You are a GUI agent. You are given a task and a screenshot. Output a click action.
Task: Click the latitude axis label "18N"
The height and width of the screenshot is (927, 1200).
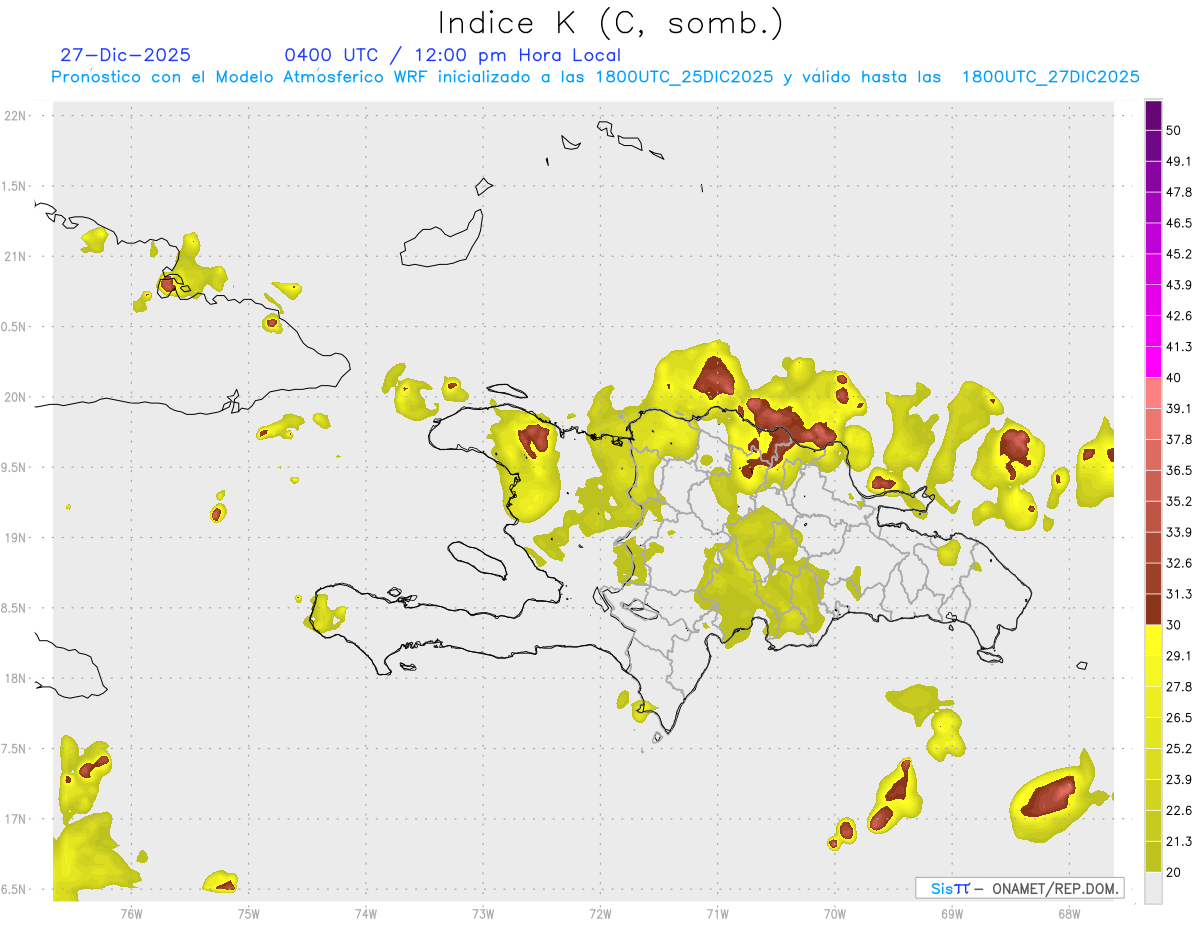[16, 679]
